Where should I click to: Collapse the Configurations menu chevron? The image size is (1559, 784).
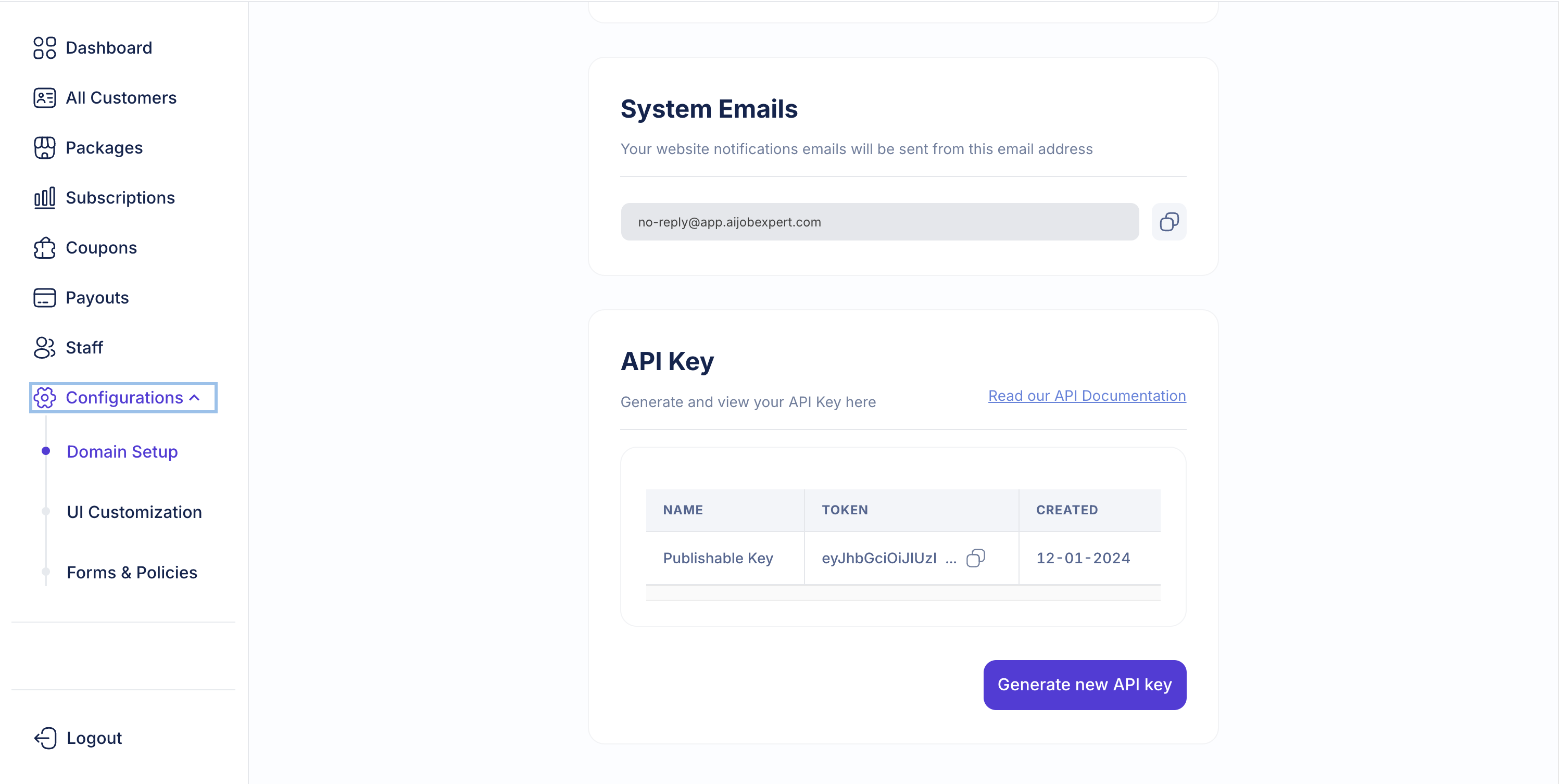pyautogui.click(x=194, y=398)
